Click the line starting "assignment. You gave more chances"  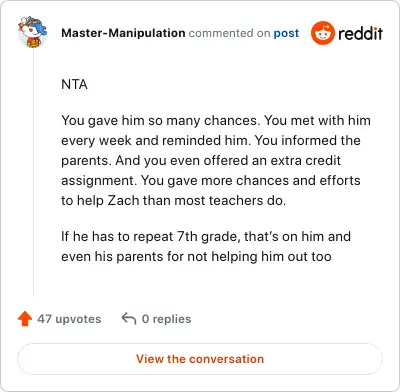coord(211,180)
